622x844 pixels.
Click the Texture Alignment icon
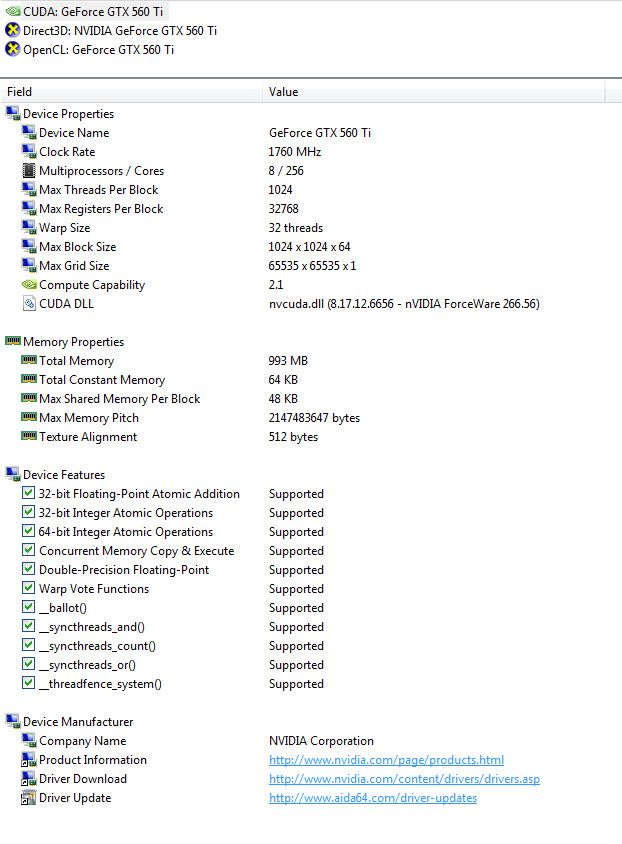coord(29,435)
